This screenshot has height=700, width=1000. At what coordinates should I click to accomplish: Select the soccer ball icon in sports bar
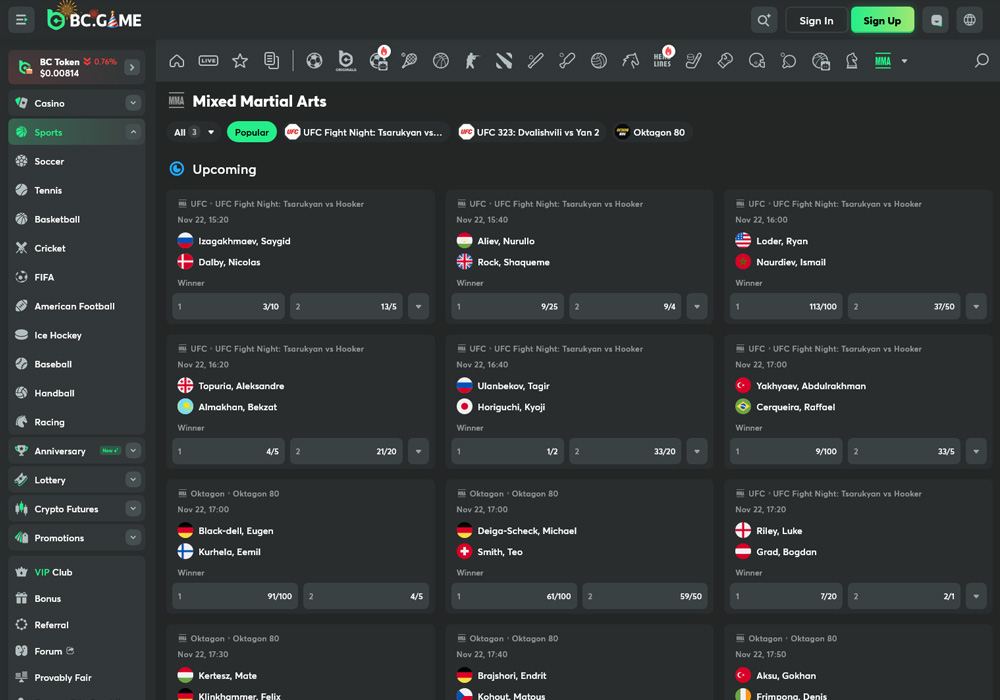point(314,61)
